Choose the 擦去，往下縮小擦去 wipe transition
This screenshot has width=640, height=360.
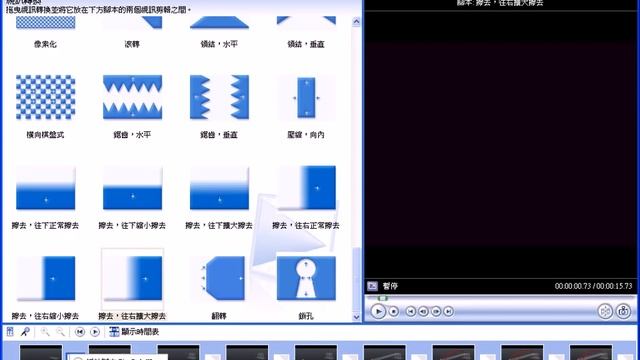coord(132,188)
